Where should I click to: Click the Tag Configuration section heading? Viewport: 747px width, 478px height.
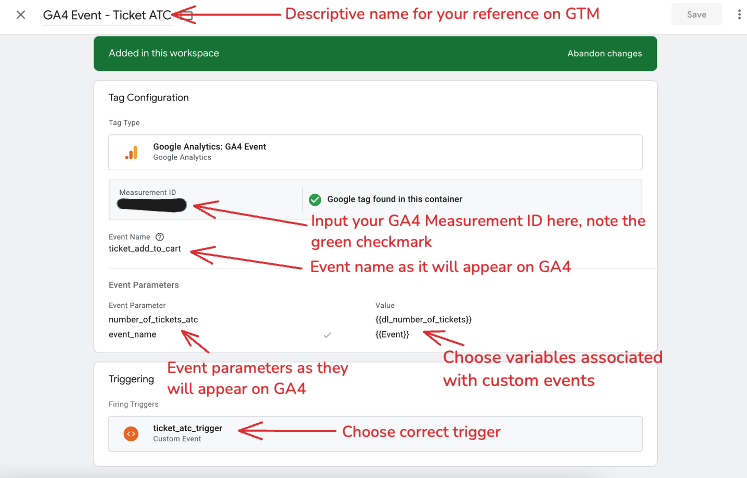[x=149, y=98]
